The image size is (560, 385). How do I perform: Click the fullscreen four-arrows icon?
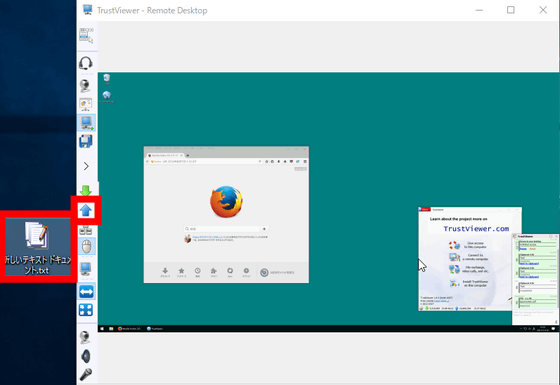[86, 310]
